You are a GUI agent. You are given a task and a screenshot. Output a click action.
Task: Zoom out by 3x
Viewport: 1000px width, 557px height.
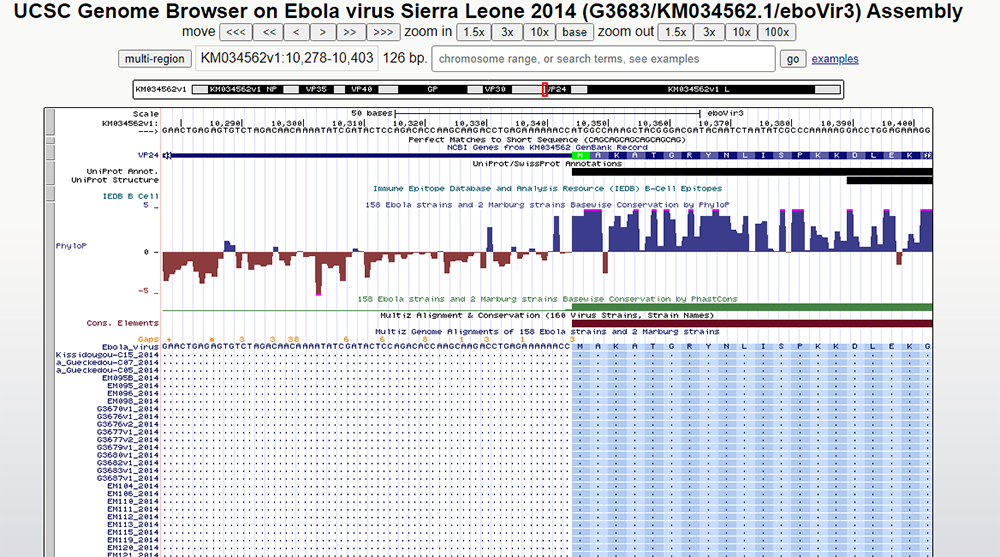[708, 32]
